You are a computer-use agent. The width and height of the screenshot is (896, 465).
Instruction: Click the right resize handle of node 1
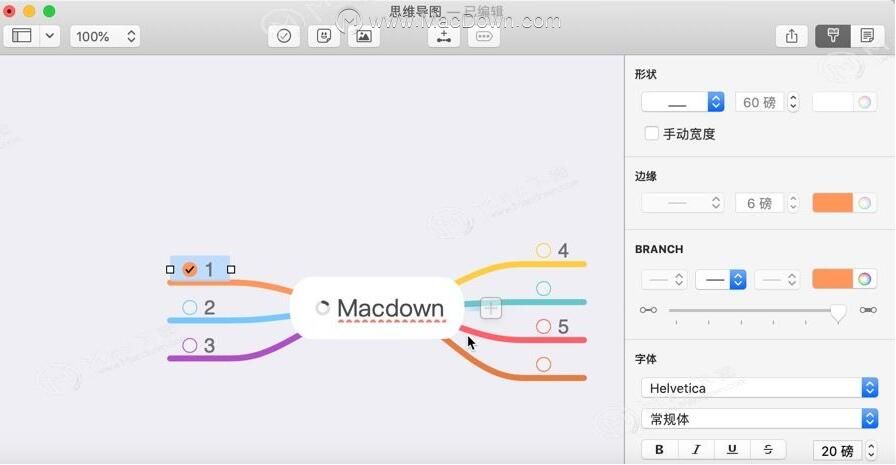click(x=231, y=269)
